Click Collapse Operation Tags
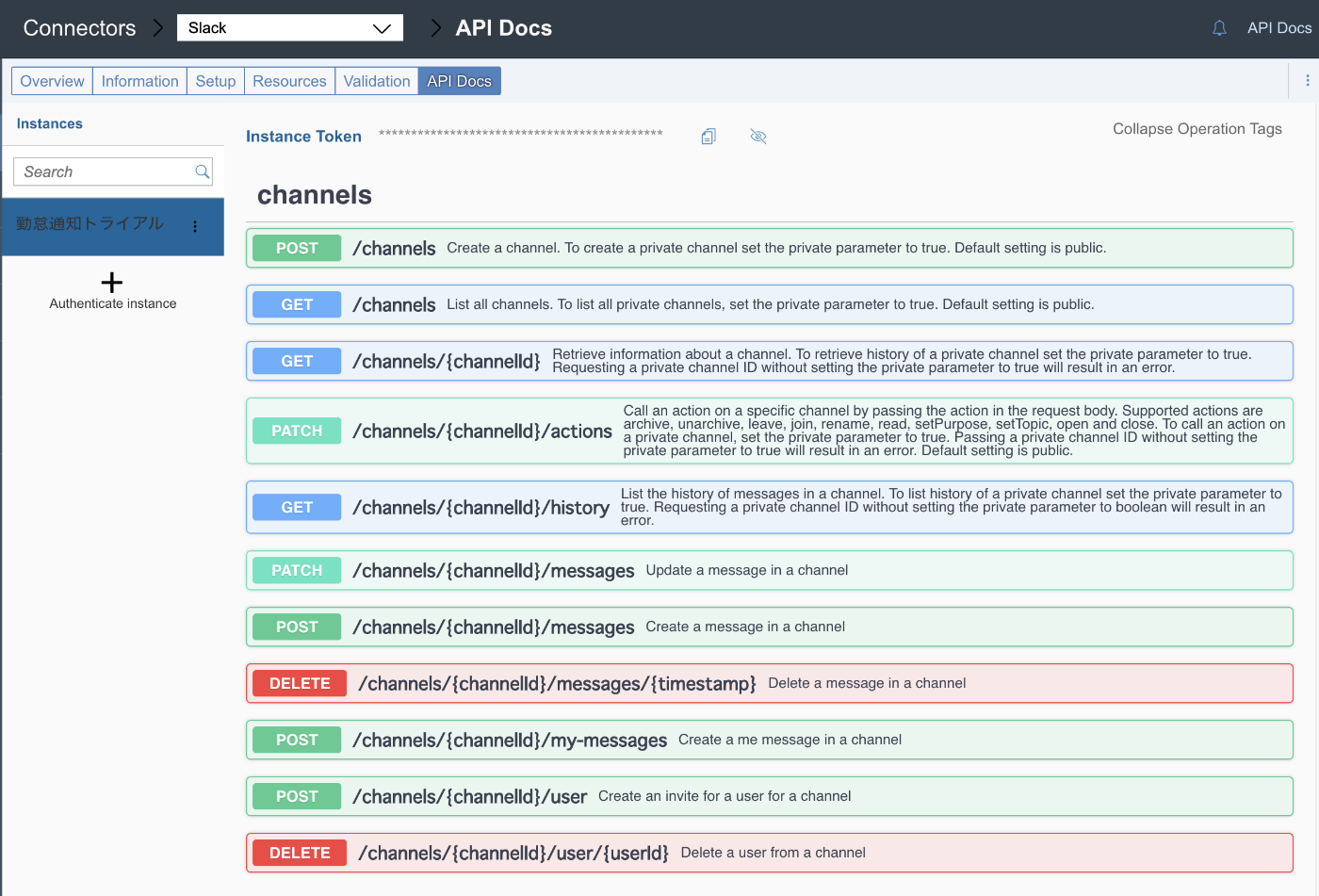Viewport: 1319px width, 896px height. coord(1197,129)
